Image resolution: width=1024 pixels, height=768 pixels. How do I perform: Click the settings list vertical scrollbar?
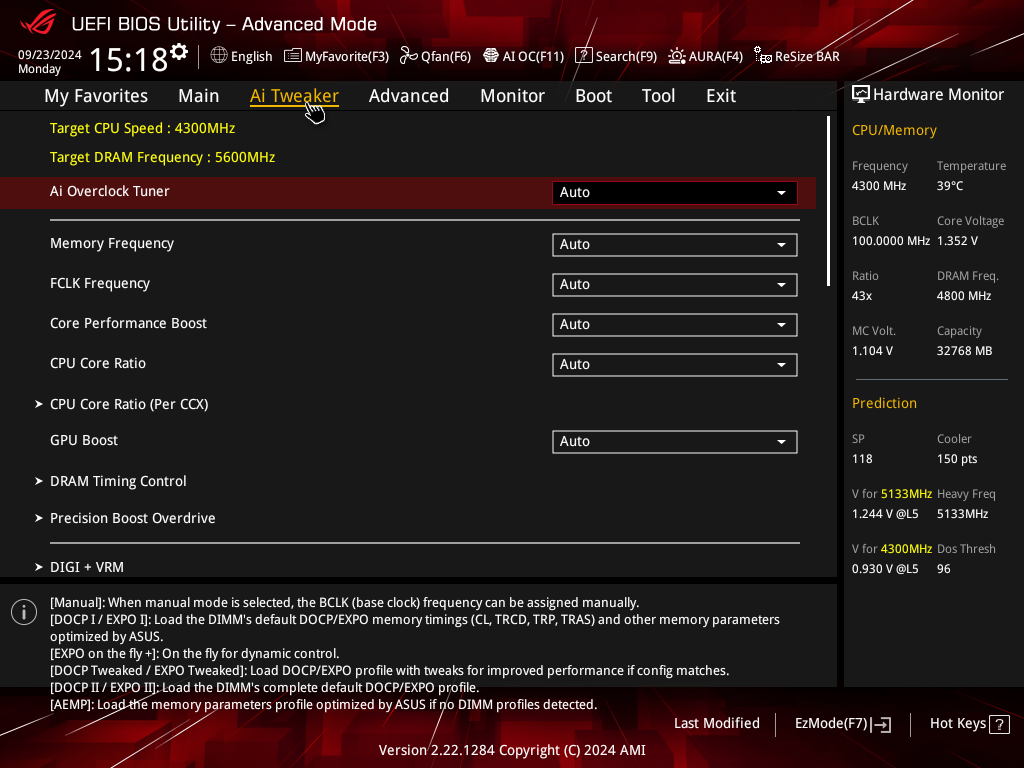click(829, 201)
